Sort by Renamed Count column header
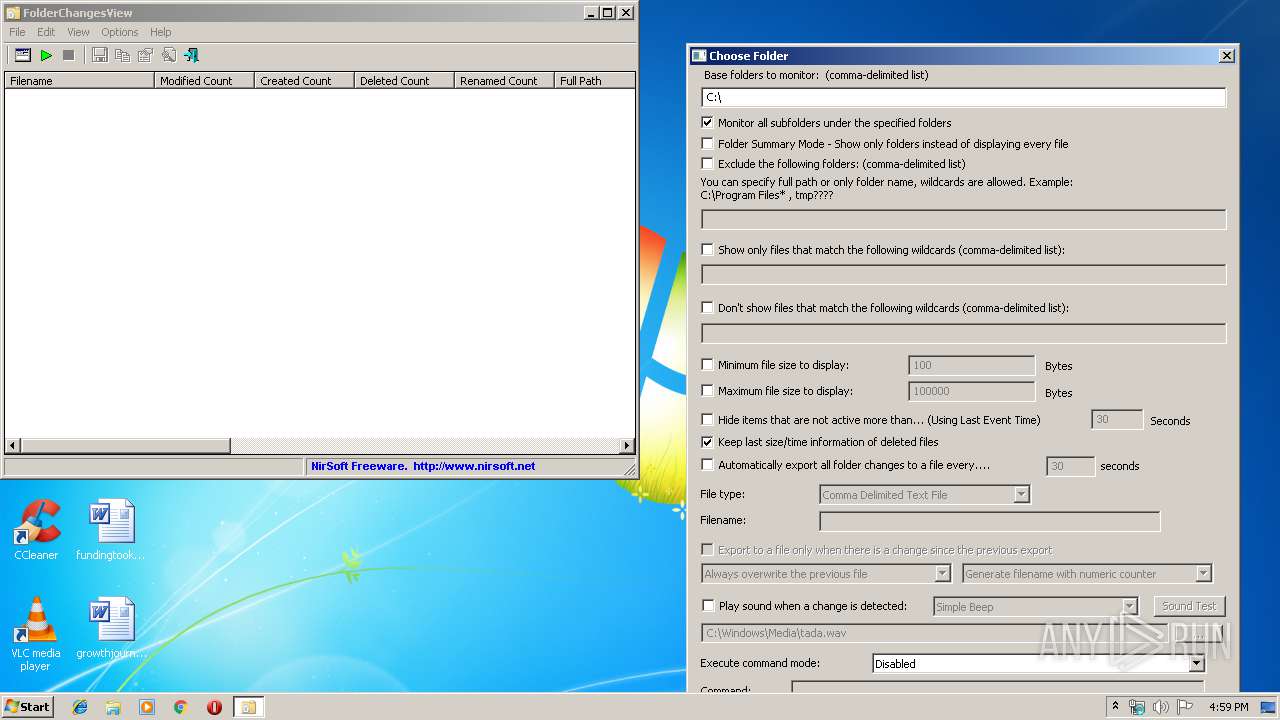The image size is (1280, 720). pyautogui.click(x=505, y=81)
